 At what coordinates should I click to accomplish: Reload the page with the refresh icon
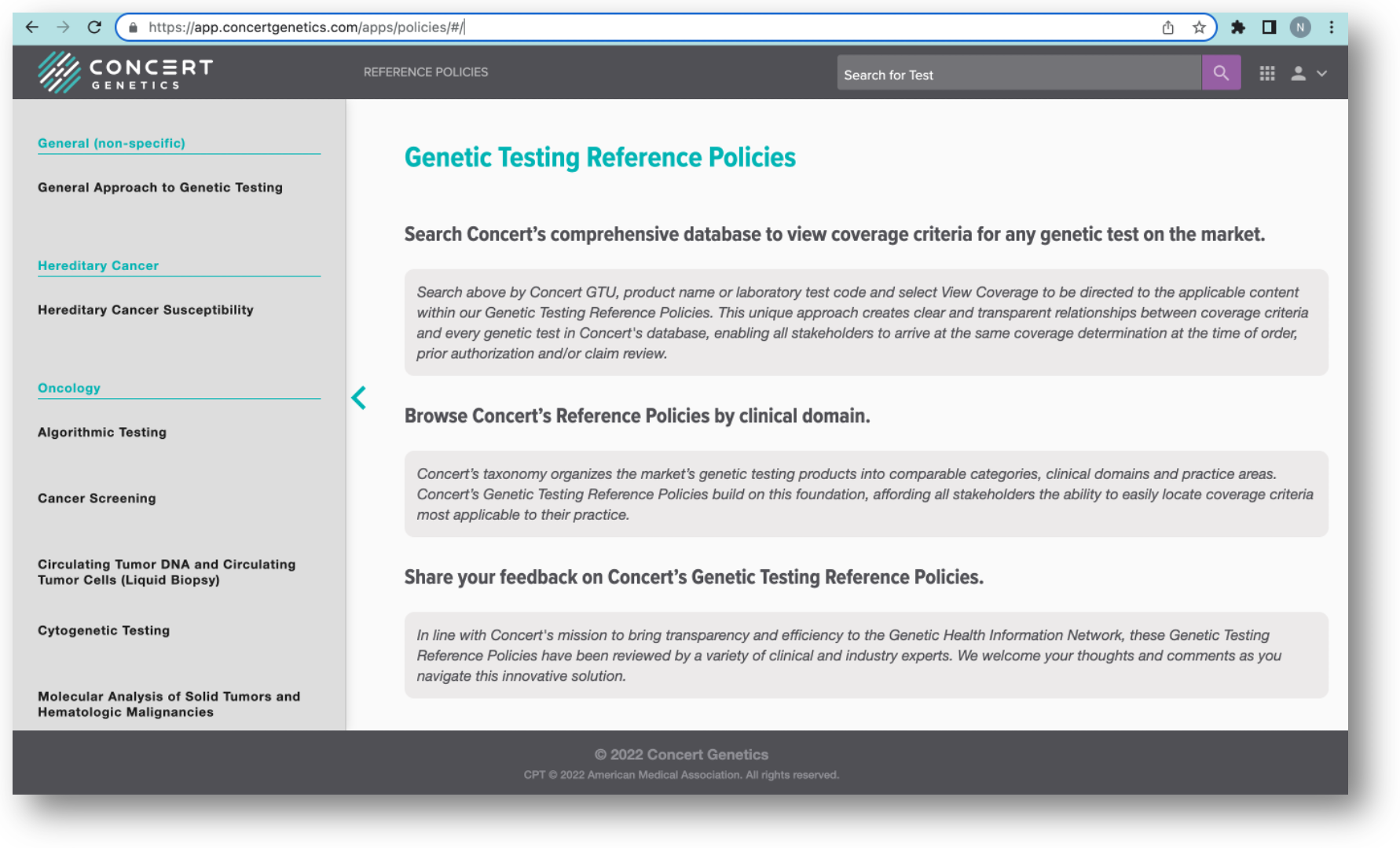pyautogui.click(x=94, y=27)
